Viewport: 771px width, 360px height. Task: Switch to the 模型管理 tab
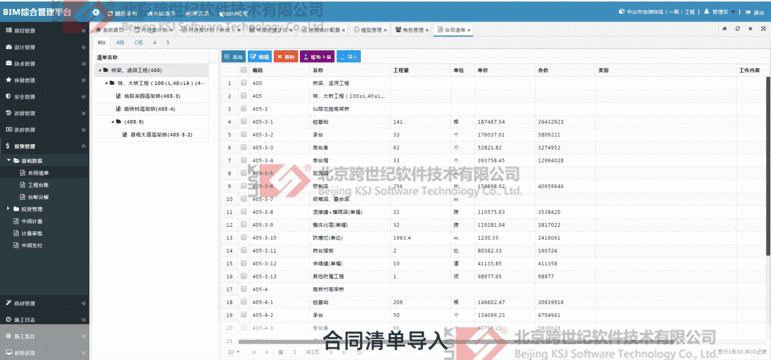coord(370,30)
